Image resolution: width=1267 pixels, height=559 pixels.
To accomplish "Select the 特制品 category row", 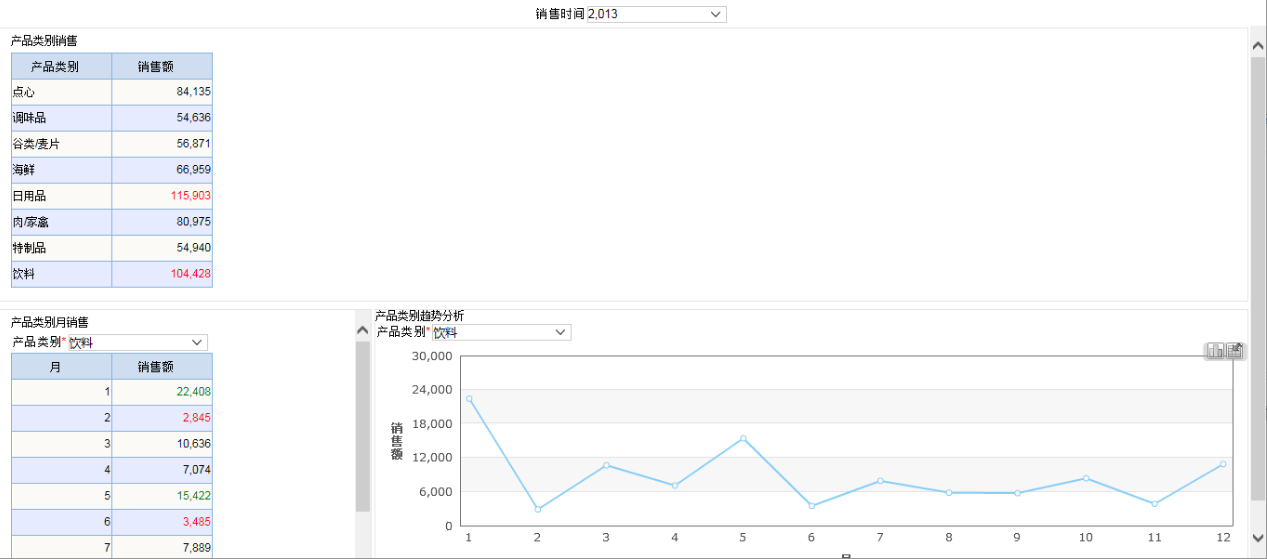I will (62, 248).
